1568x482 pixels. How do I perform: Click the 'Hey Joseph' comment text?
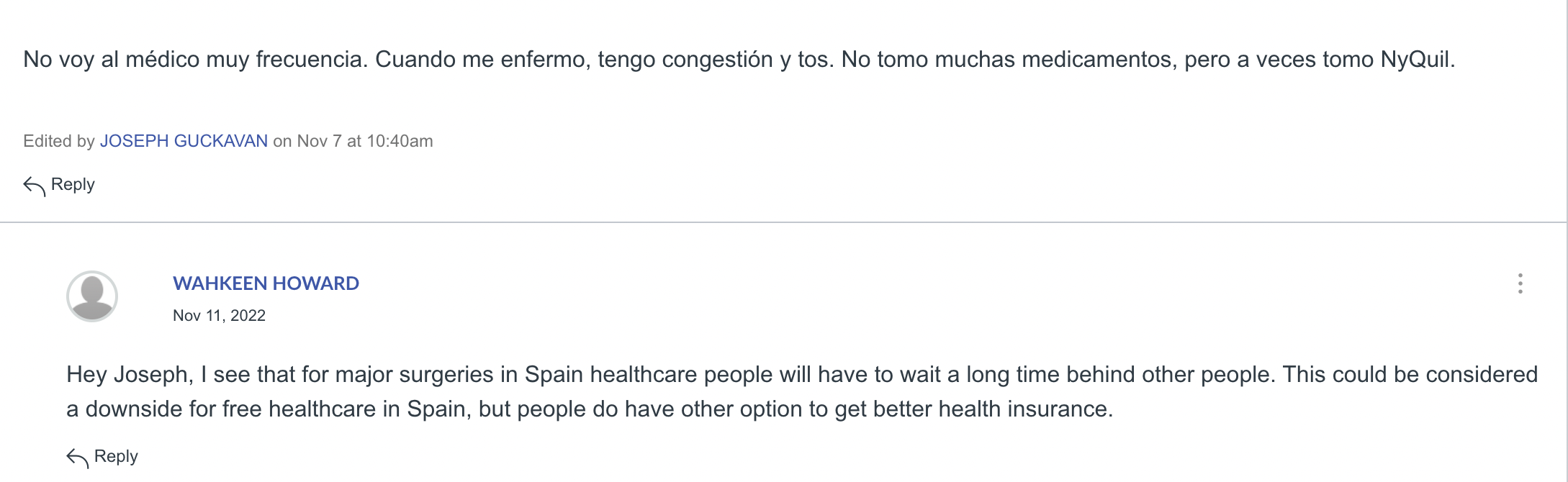tap(802, 391)
